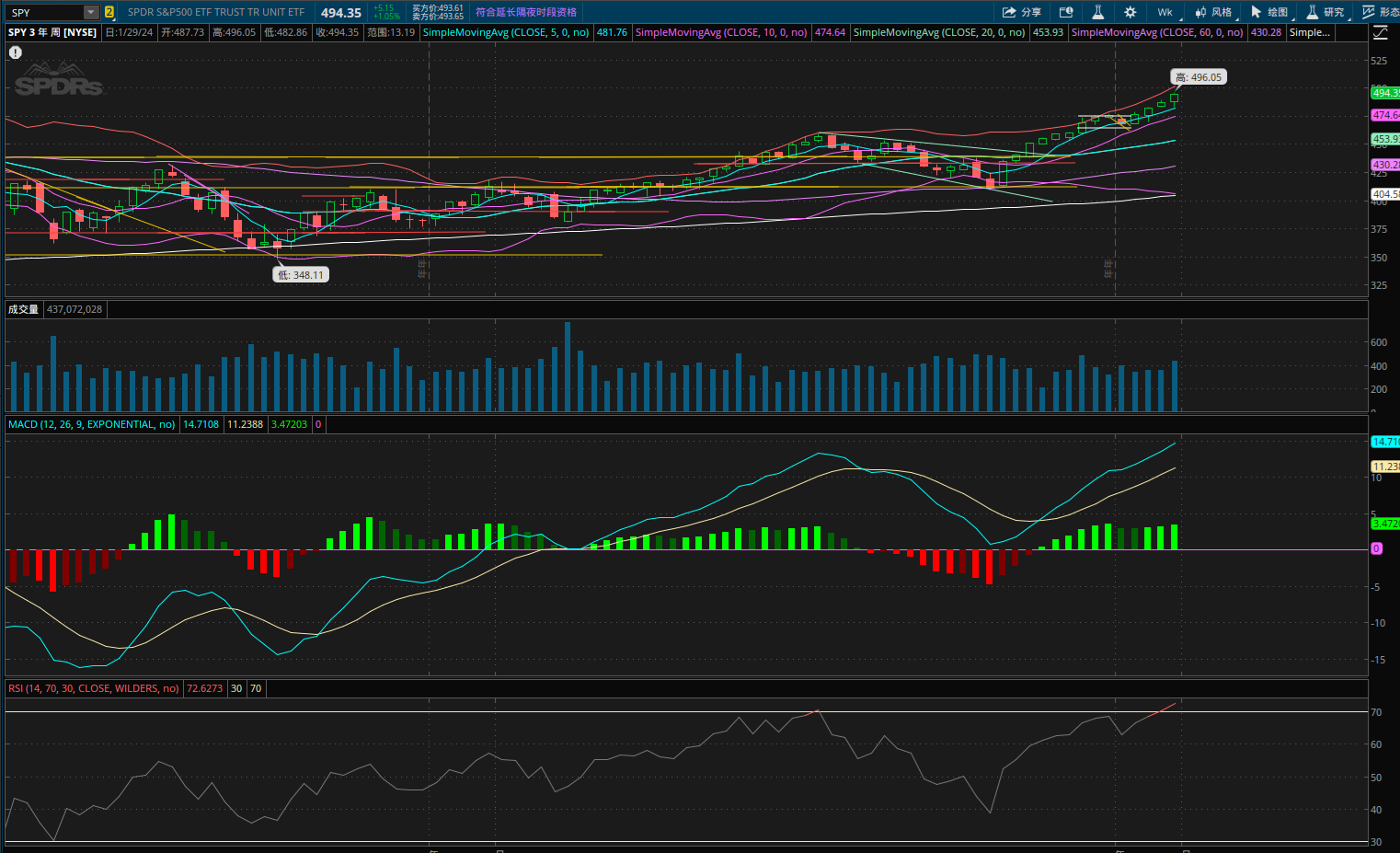Select SimpleMovingAvg (CLOSE, 60, 0, no) label
1400x853 pixels.
tap(1157, 32)
